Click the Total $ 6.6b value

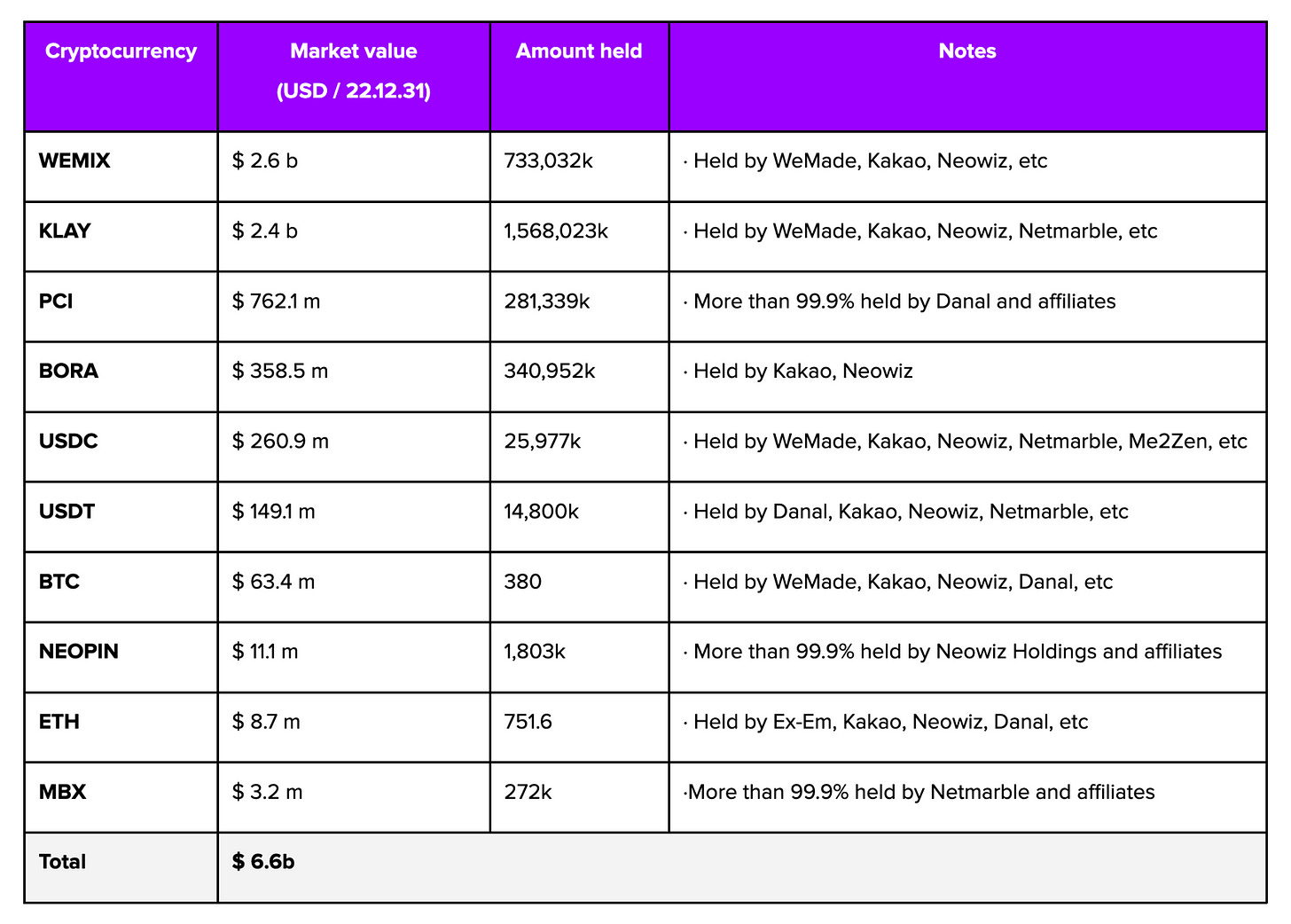[x=263, y=862]
